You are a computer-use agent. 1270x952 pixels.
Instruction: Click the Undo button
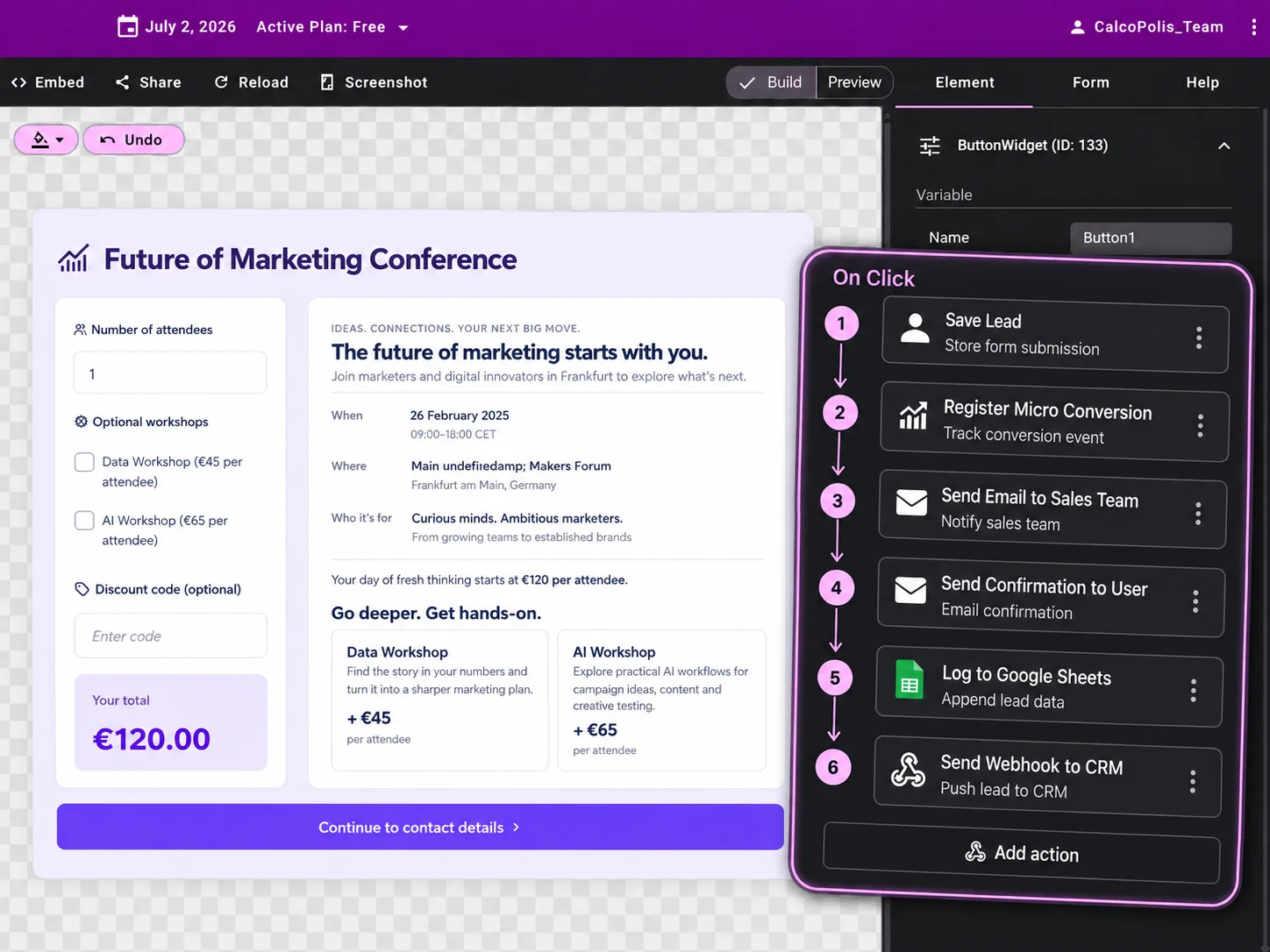tap(133, 139)
